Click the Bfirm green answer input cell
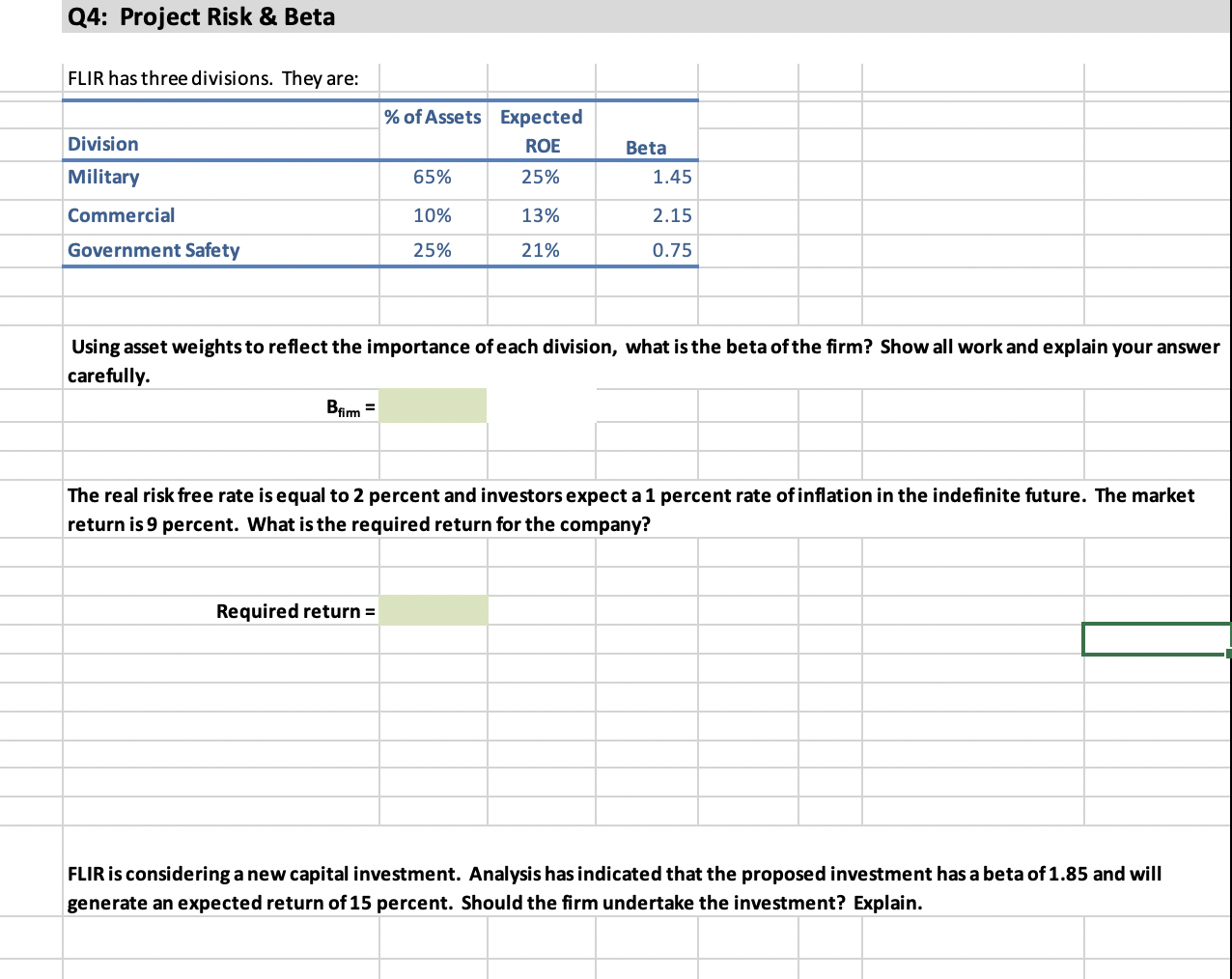 (x=433, y=405)
